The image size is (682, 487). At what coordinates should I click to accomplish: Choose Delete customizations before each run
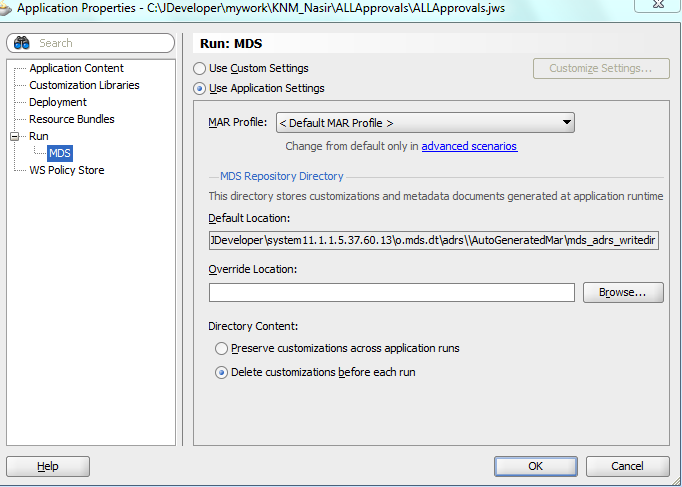221,373
